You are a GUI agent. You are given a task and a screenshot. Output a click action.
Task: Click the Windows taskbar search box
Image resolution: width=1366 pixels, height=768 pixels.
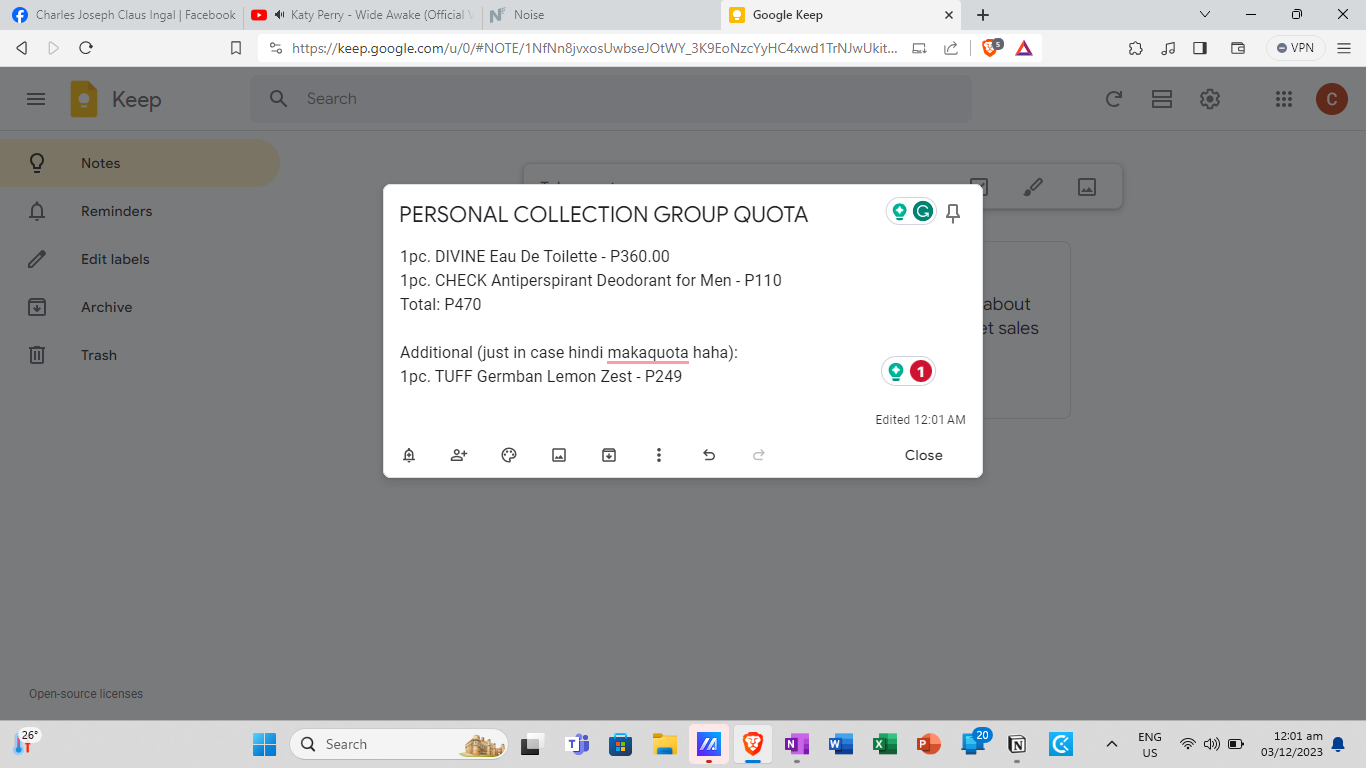point(399,744)
